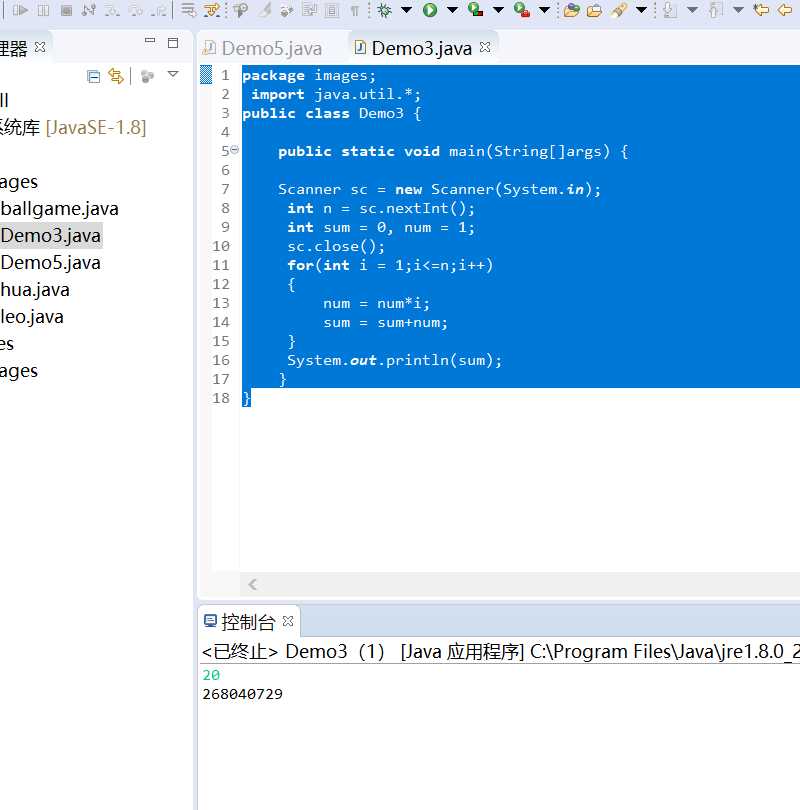Click the Drop to Frame icon
Image resolution: width=800 pixels, height=810 pixels.
[189, 10]
